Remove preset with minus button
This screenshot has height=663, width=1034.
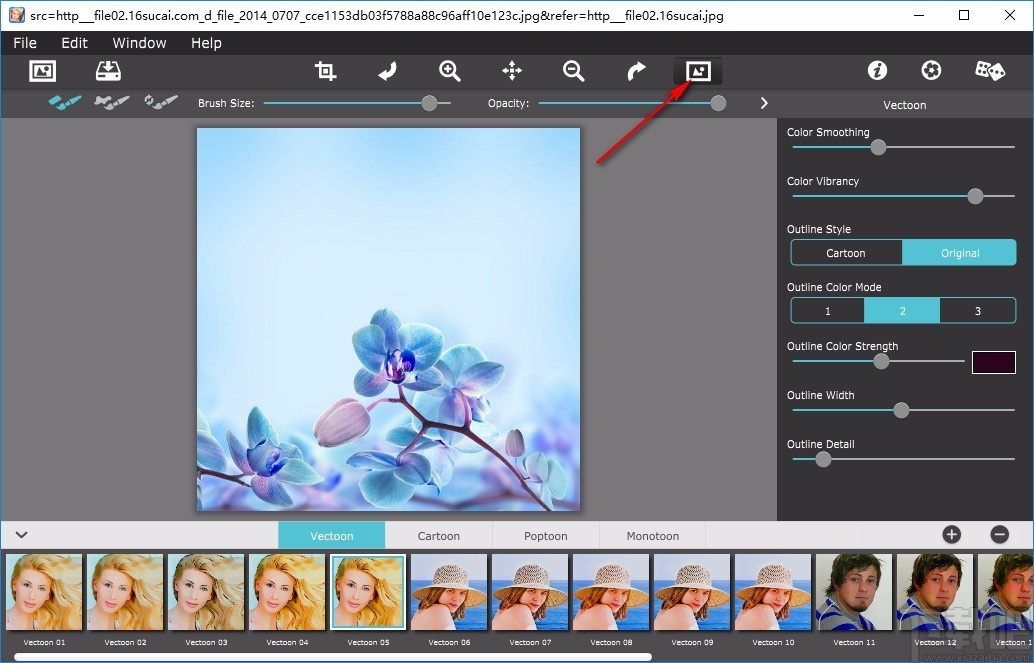[999, 535]
